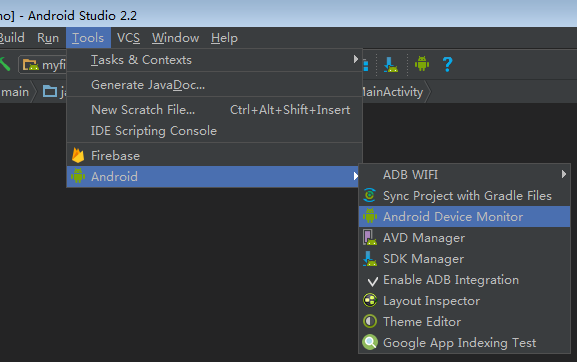The width and height of the screenshot is (577, 362).
Task: Click the Firebase flame icon
Action: pyautogui.click(x=78, y=156)
